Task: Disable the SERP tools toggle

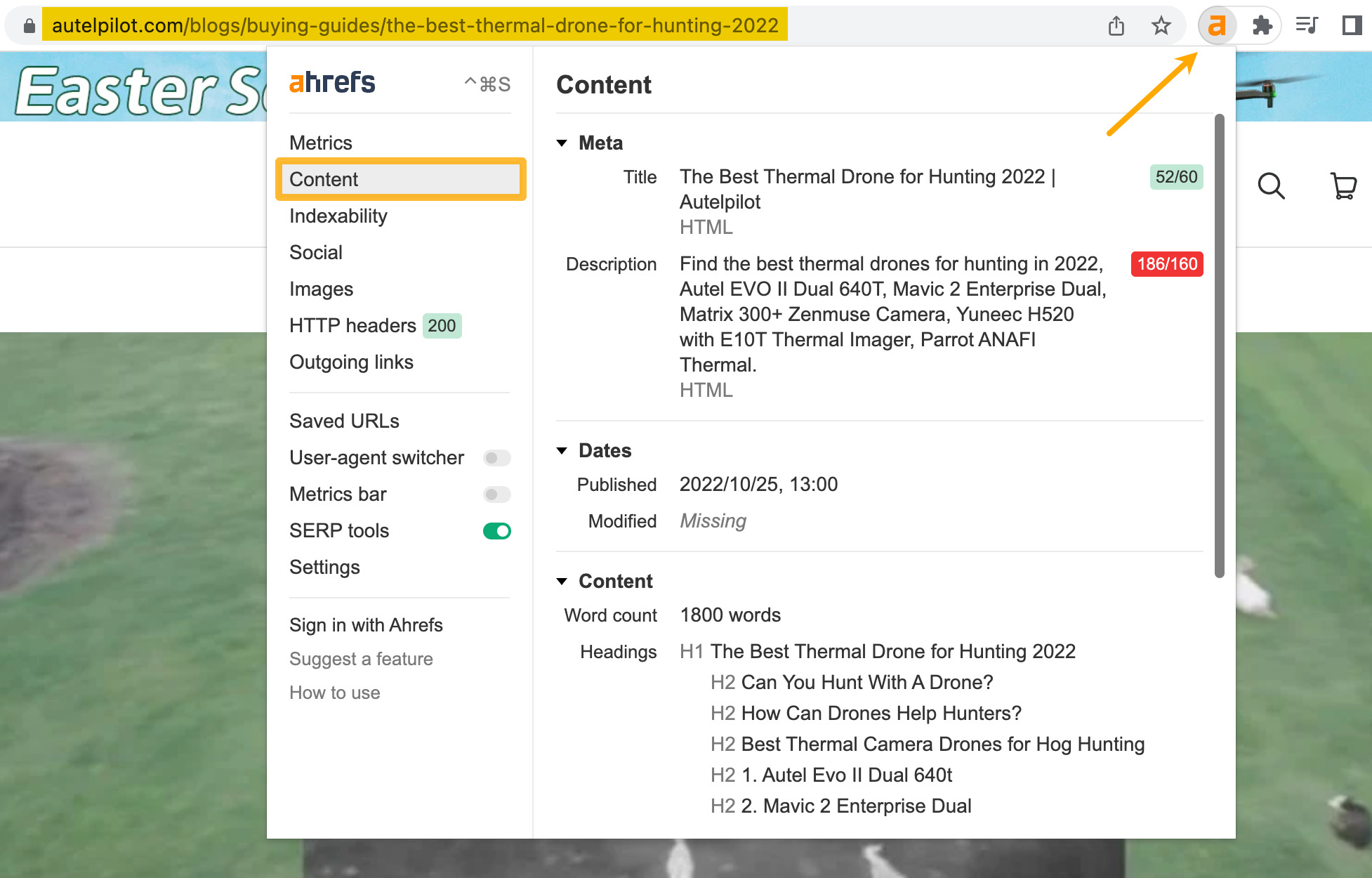Action: [496, 531]
